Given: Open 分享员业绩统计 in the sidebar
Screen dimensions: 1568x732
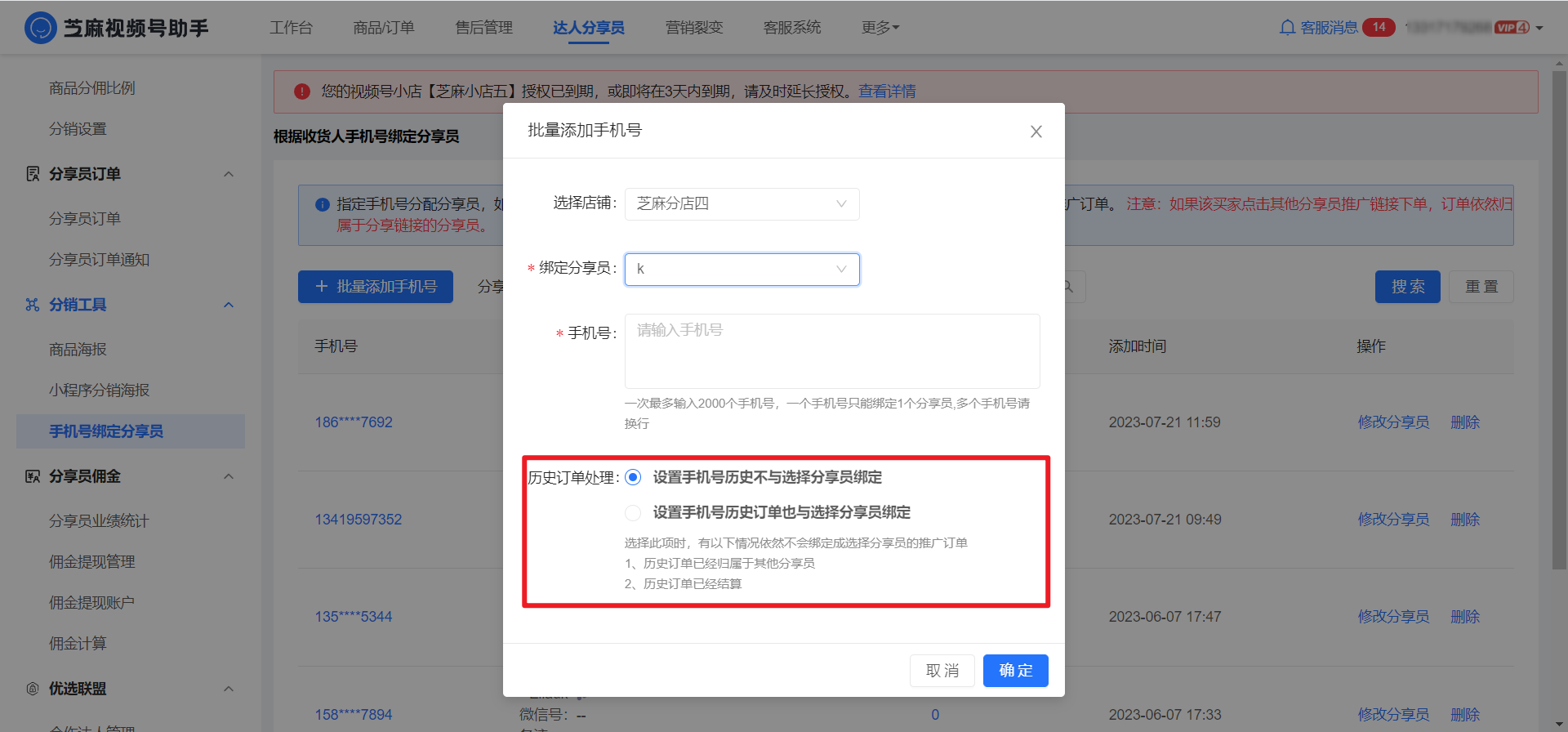Looking at the screenshot, I should pos(99,521).
